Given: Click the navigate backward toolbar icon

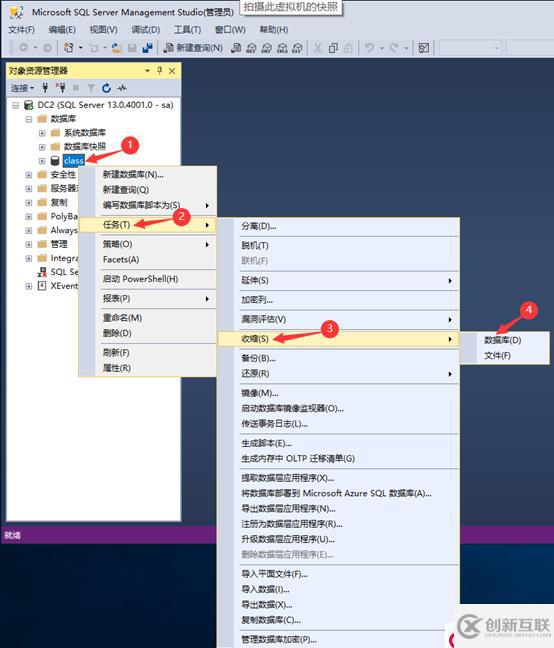Looking at the screenshot, I should (x=24, y=48).
